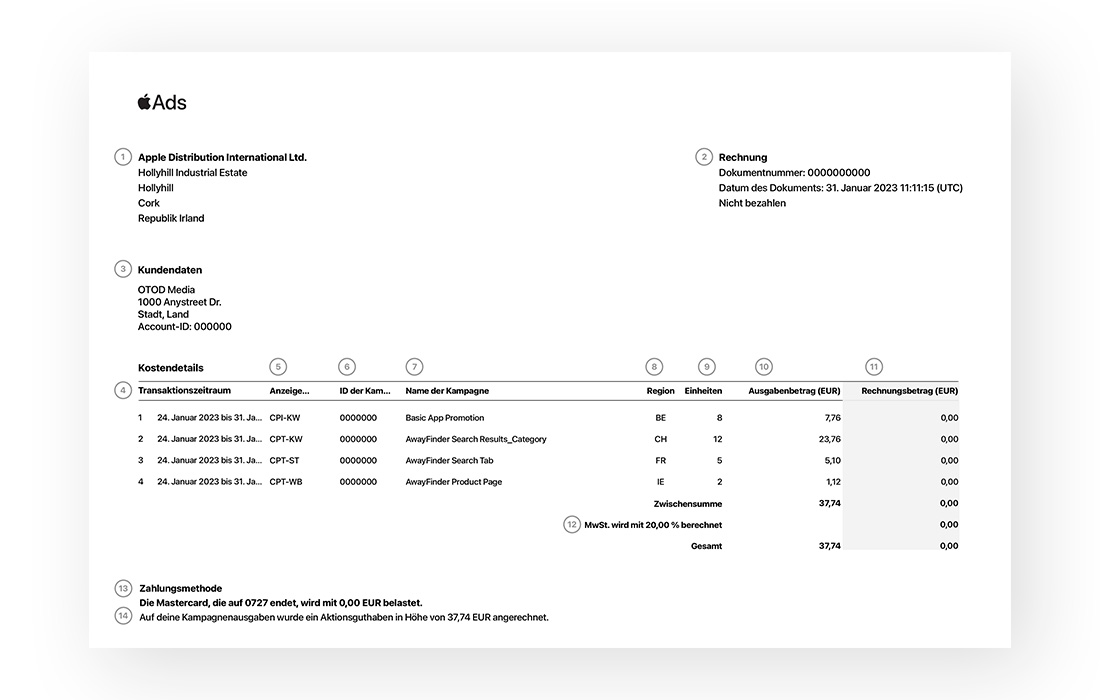
Task: Click the Apple Ads logo
Action: click(162, 102)
